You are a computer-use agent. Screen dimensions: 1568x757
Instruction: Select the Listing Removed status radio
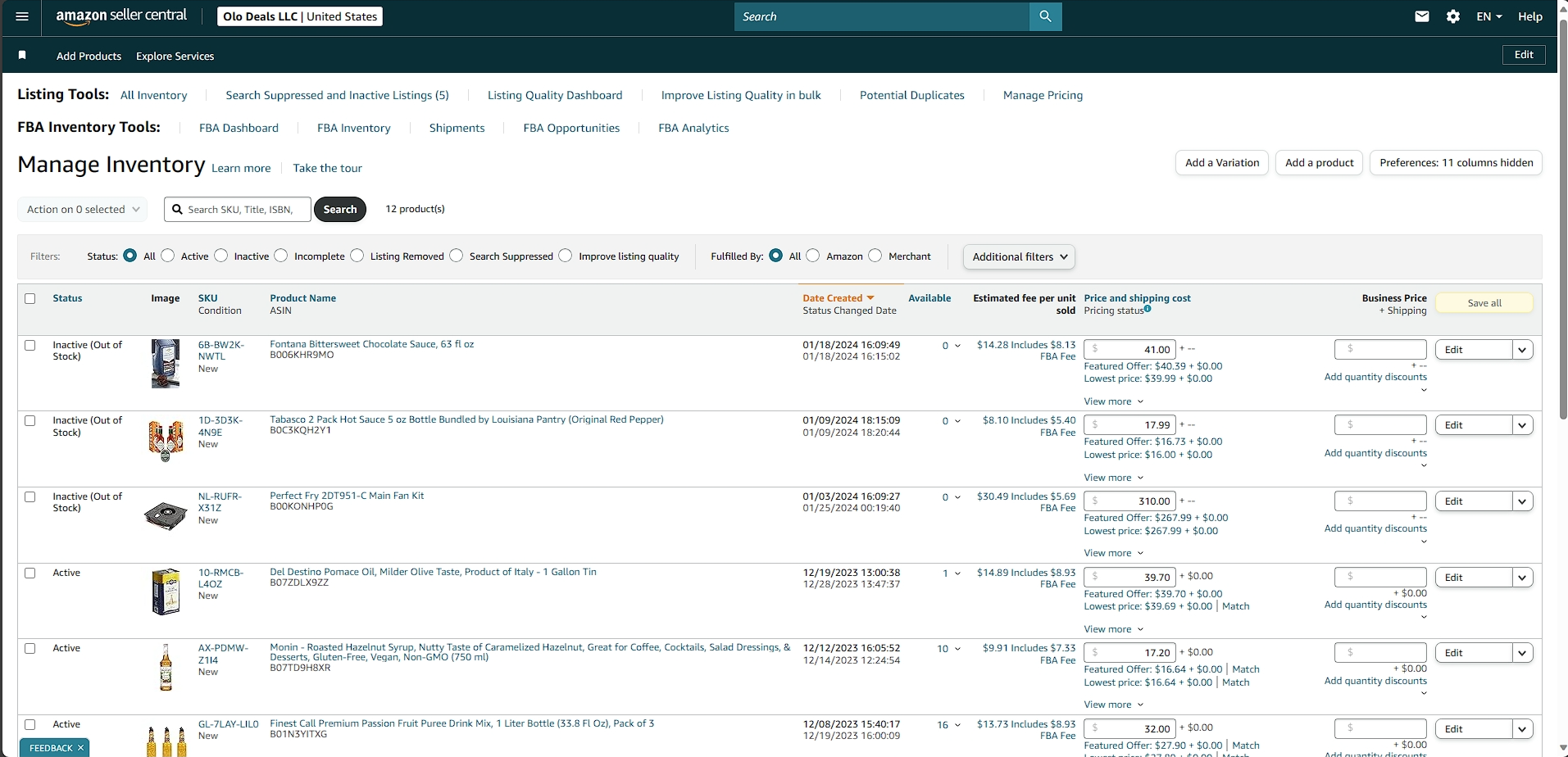357,256
